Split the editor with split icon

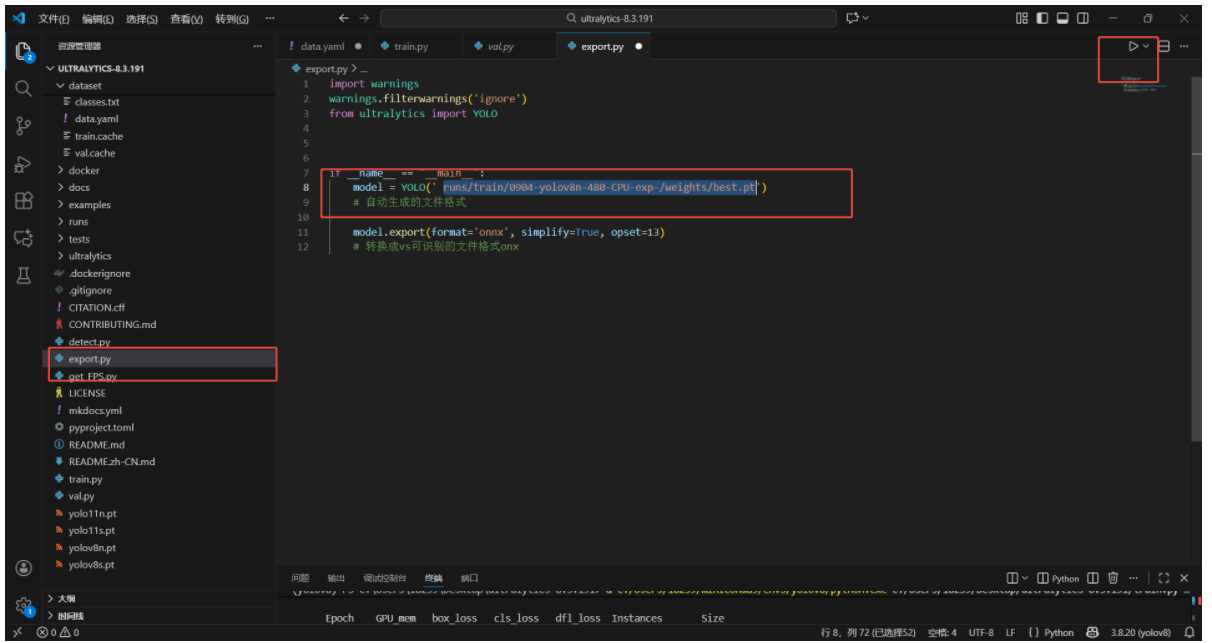click(1164, 46)
